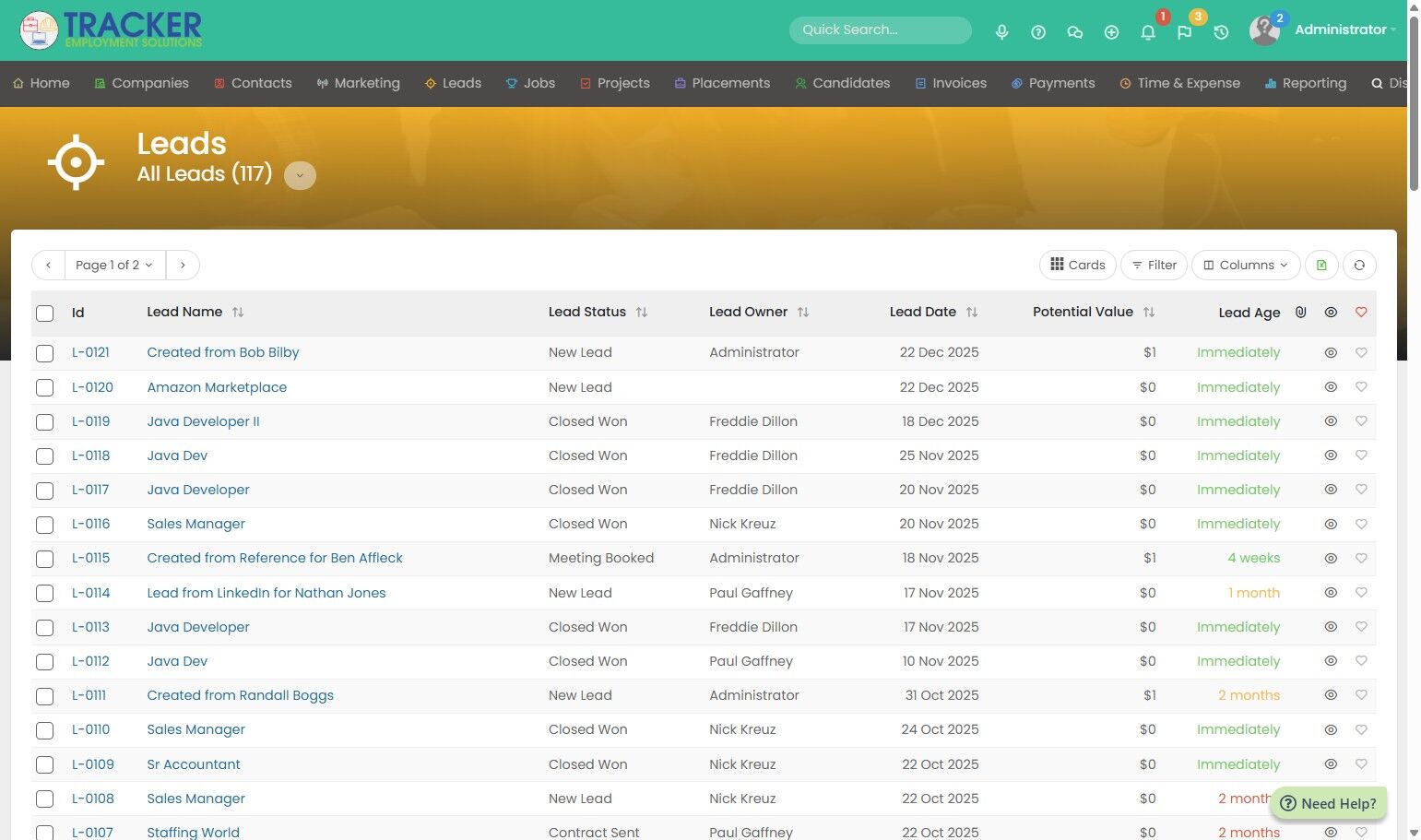This screenshot has width=1421, height=840.
Task: Open the chat messages icon
Action: click(1075, 32)
